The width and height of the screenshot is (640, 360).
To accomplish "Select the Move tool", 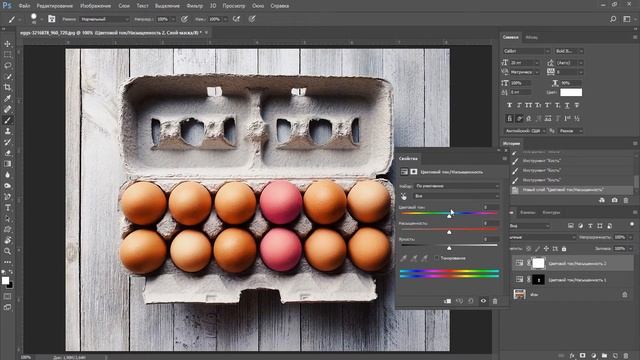I will click(x=7, y=44).
